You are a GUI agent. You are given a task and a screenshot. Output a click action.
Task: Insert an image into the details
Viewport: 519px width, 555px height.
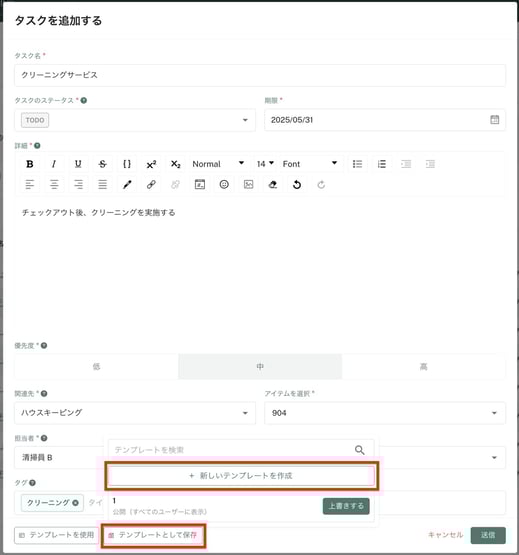click(249, 184)
